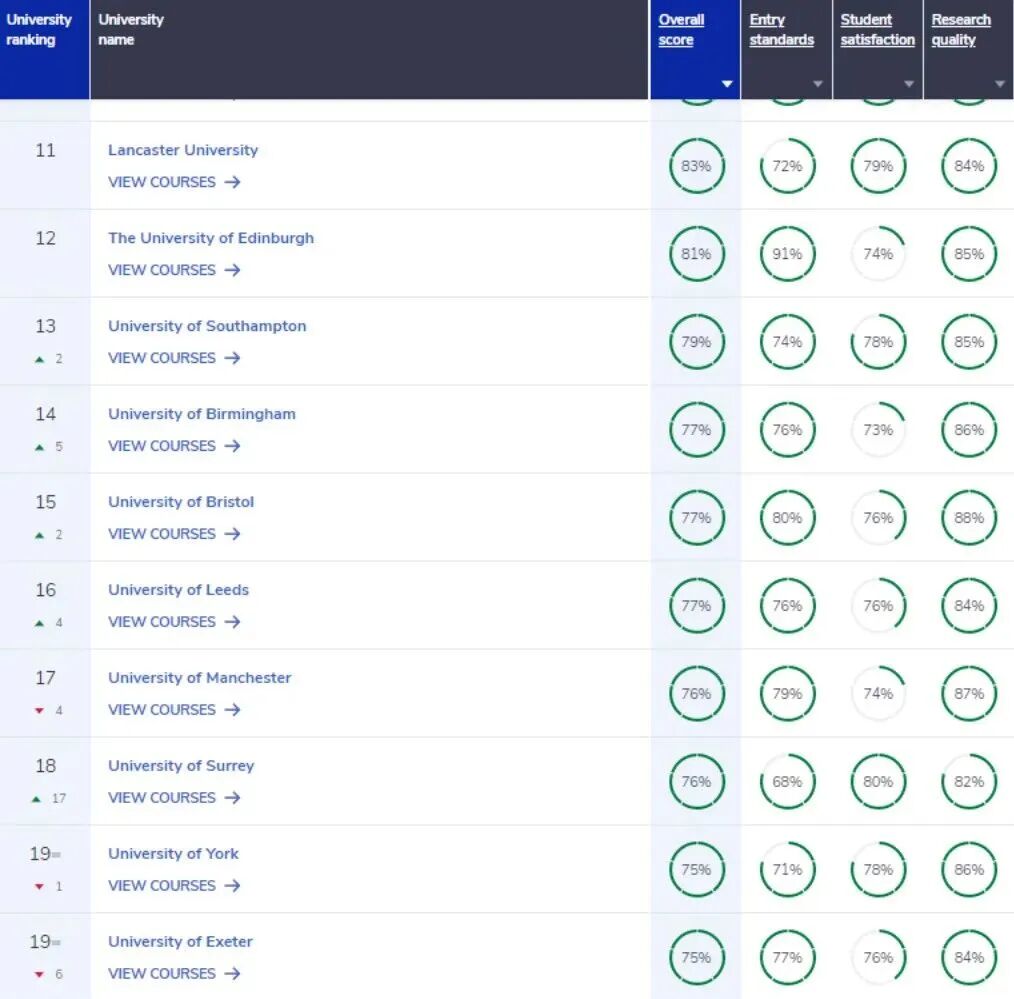Click Edinburgh's 91% entry standards circle
The width and height of the screenshot is (1014, 999).
tap(787, 254)
